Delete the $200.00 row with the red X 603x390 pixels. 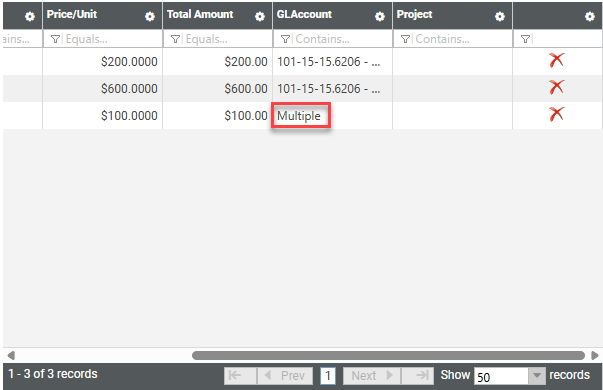pos(556,60)
